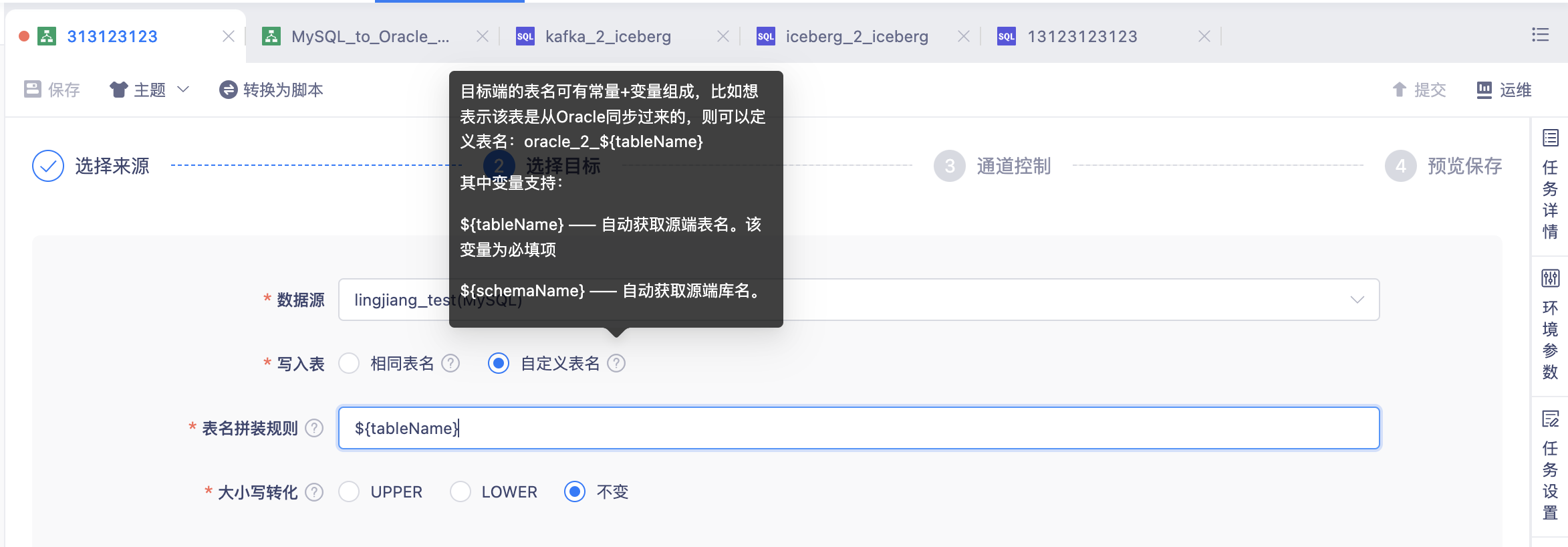1568x547 pixels.
Task: Click the 转换为脚本 button
Action: [271, 90]
